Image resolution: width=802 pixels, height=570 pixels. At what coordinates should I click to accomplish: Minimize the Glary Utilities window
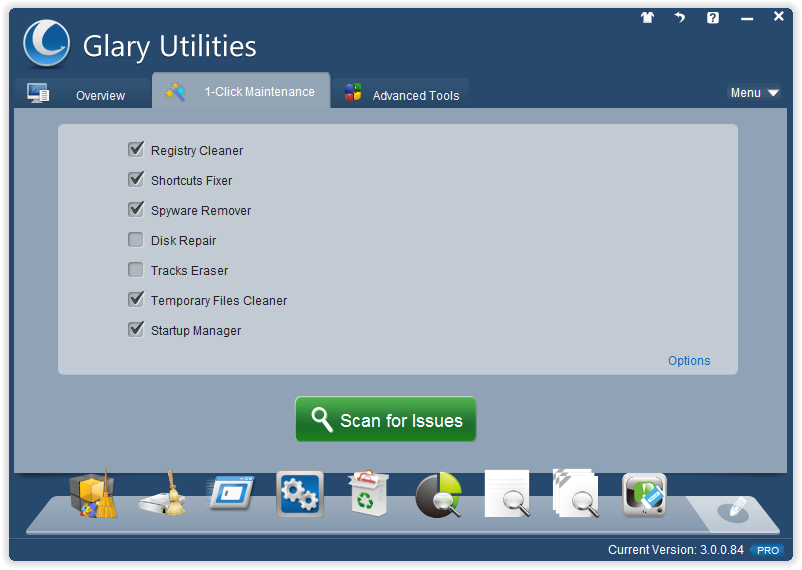(x=747, y=18)
